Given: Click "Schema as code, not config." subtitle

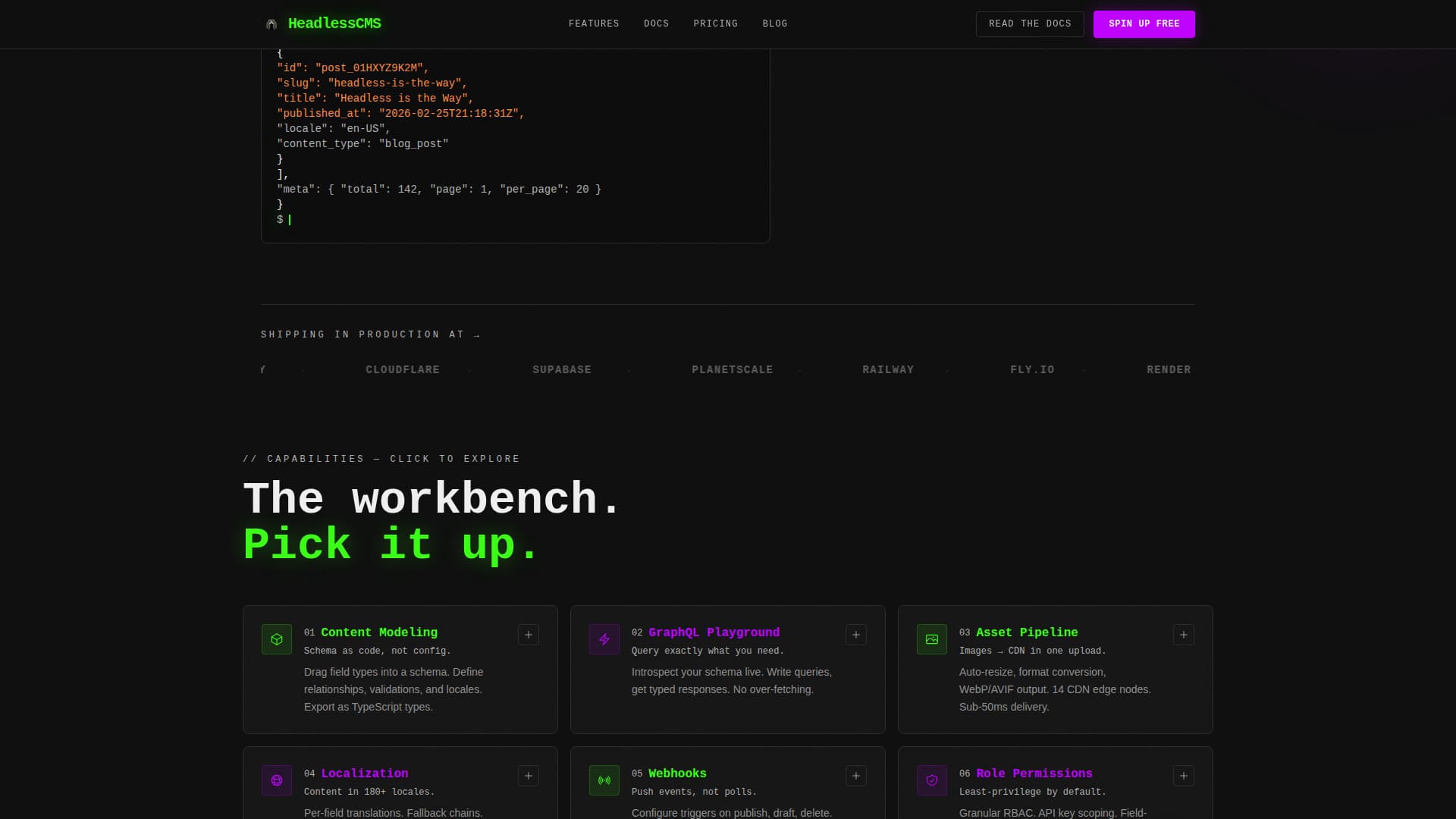Looking at the screenshot, I should (378, 651).
